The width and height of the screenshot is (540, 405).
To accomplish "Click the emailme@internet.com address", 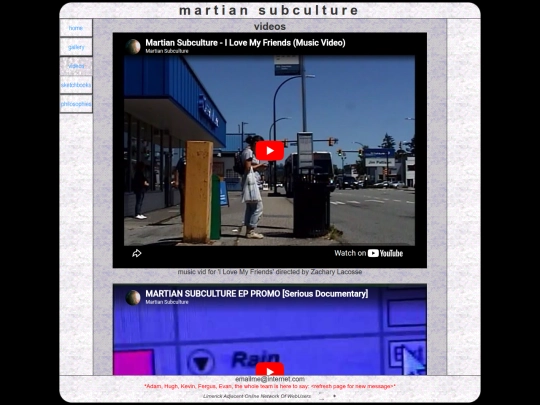I will coord(270,379).
